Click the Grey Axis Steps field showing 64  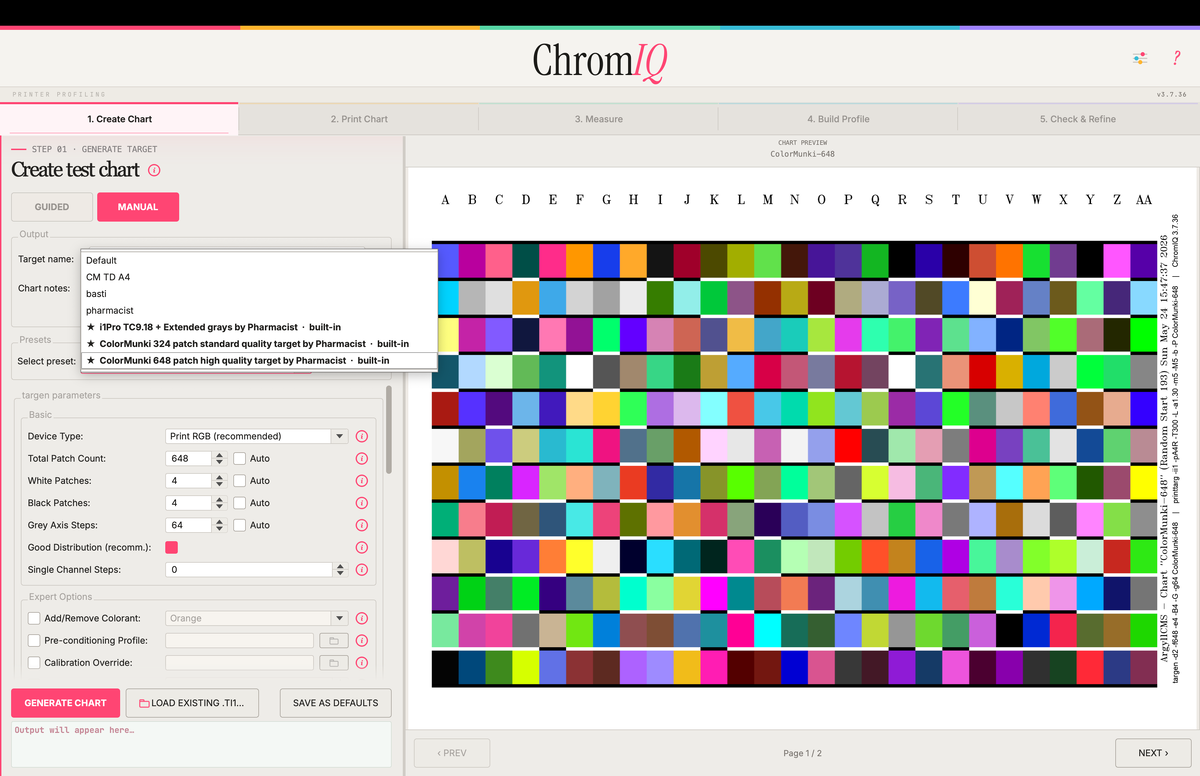189,525
